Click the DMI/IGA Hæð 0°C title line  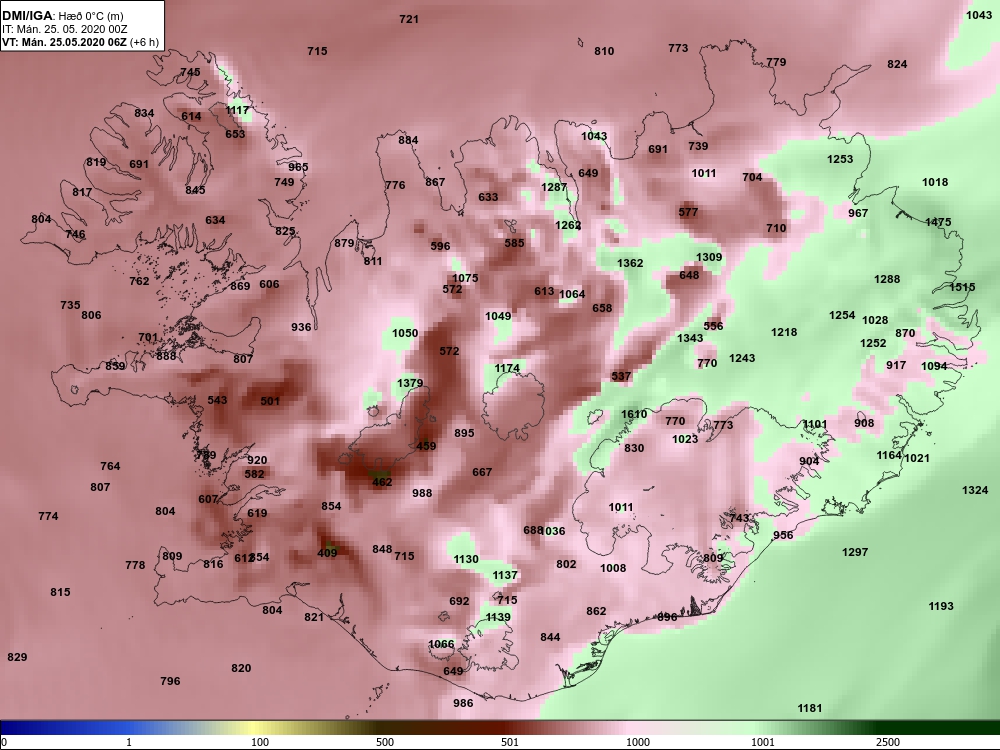62,16
